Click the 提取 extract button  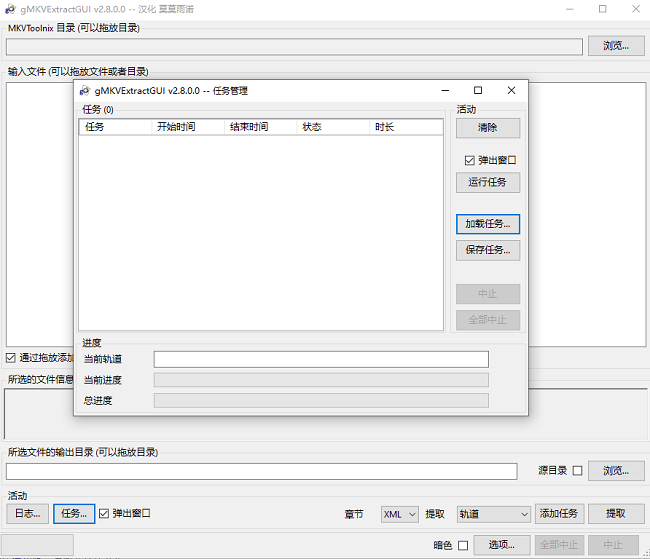616,514
